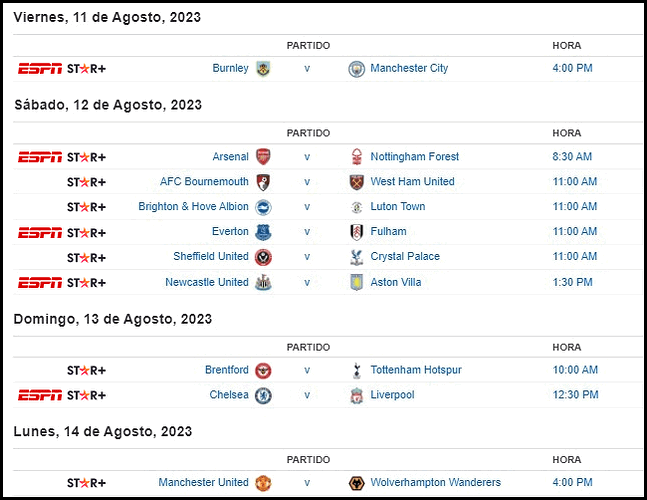Screen dimensions: 647x500
Task: Click the Nottingham Forest tree crest
Action: coord(357,157)
